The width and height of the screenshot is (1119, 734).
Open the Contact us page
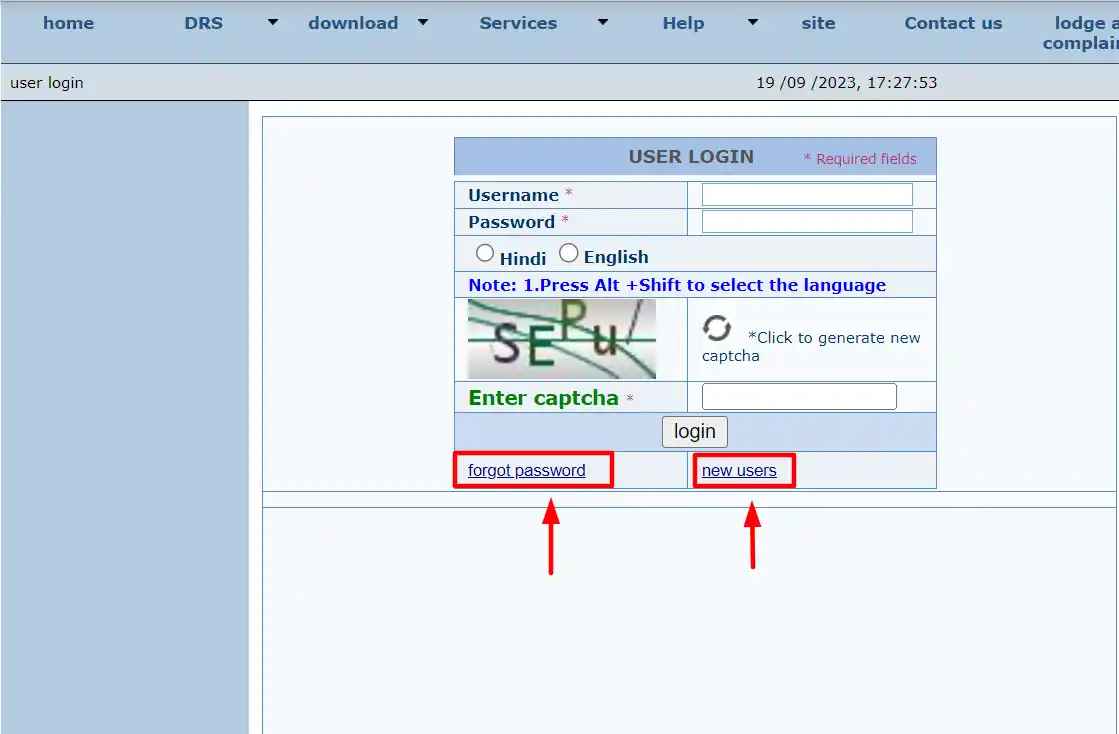pos(953,23)
